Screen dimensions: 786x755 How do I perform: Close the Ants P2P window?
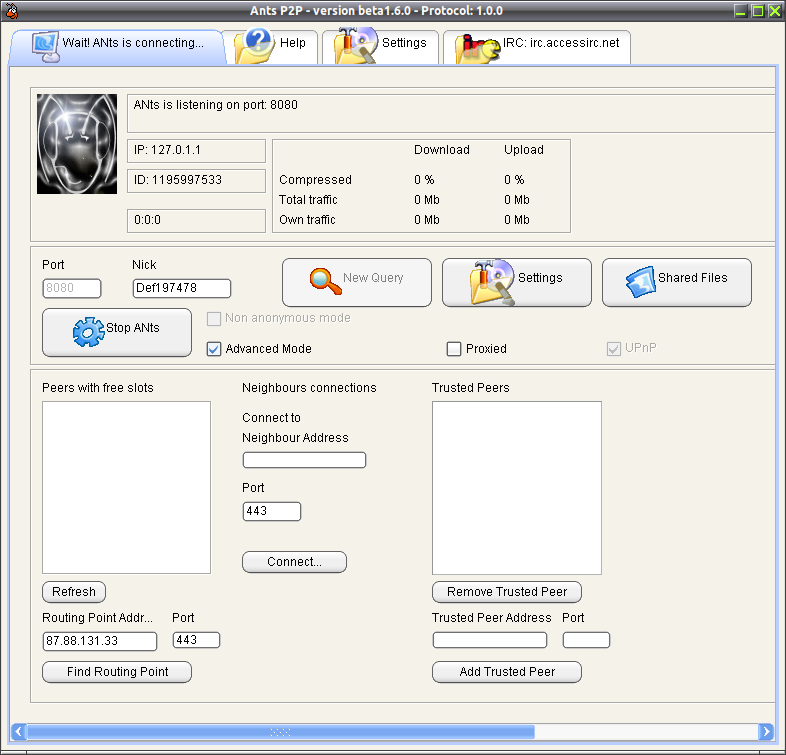coord(775,11)
